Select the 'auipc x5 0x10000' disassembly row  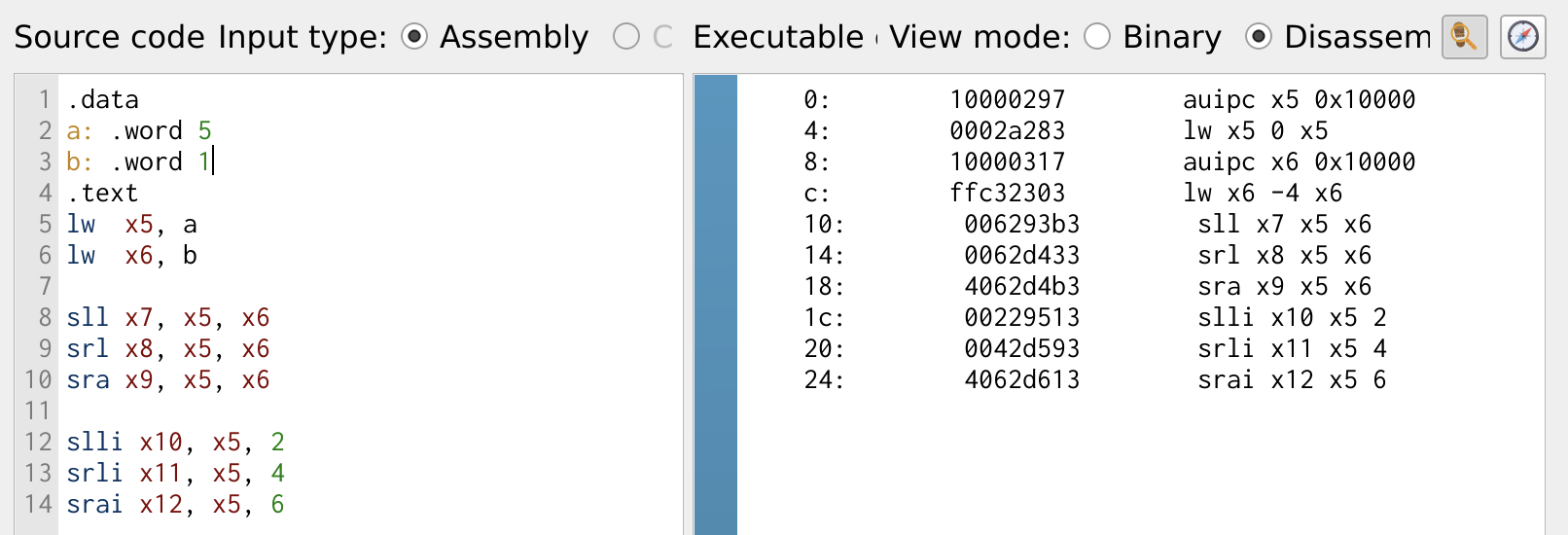1300,99
